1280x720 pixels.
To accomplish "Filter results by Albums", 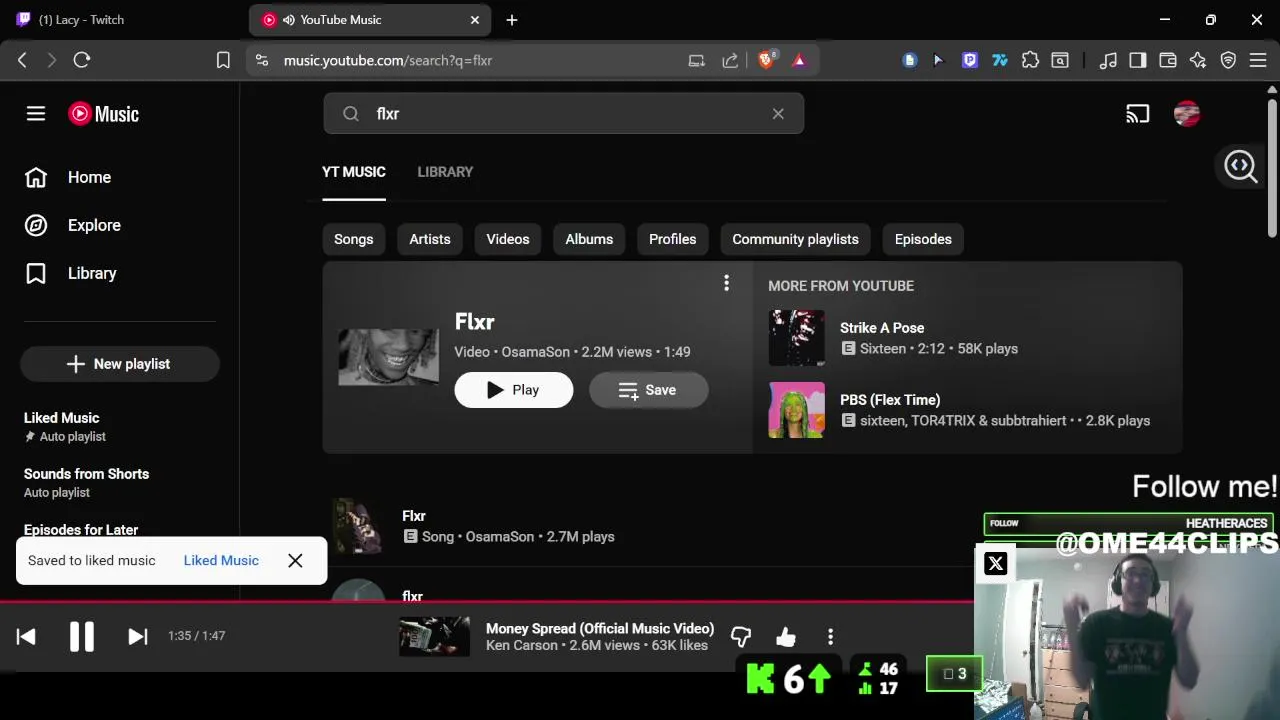I will pos(589,239).
